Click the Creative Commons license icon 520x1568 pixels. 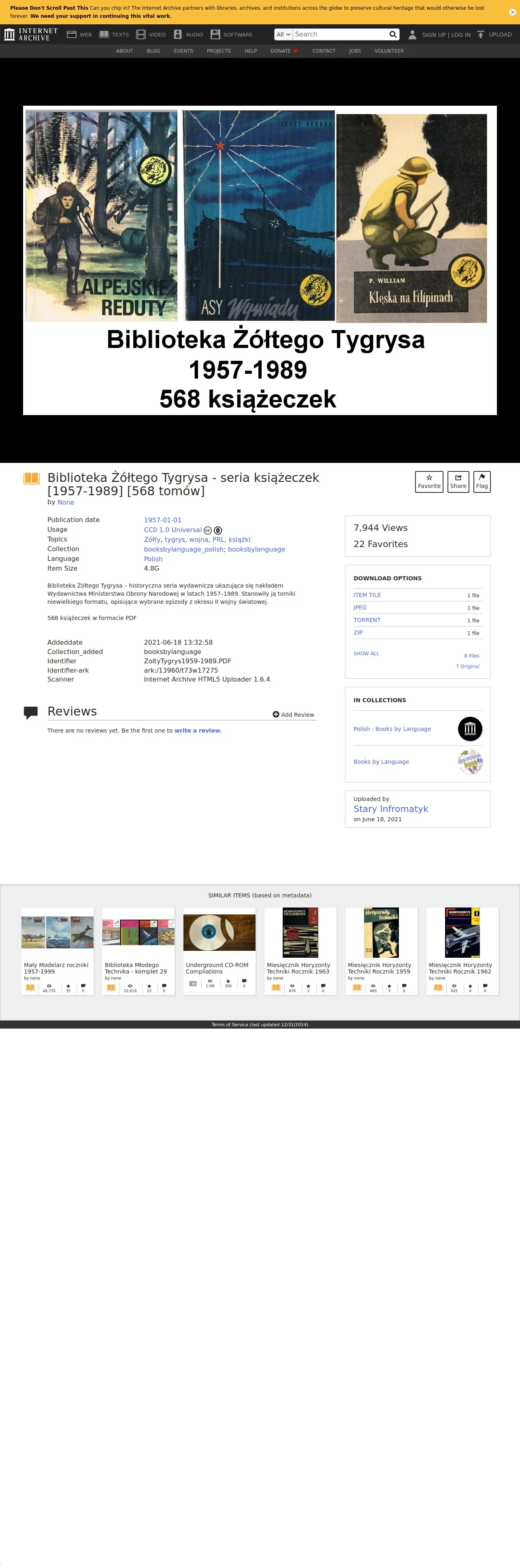(208, 530)
